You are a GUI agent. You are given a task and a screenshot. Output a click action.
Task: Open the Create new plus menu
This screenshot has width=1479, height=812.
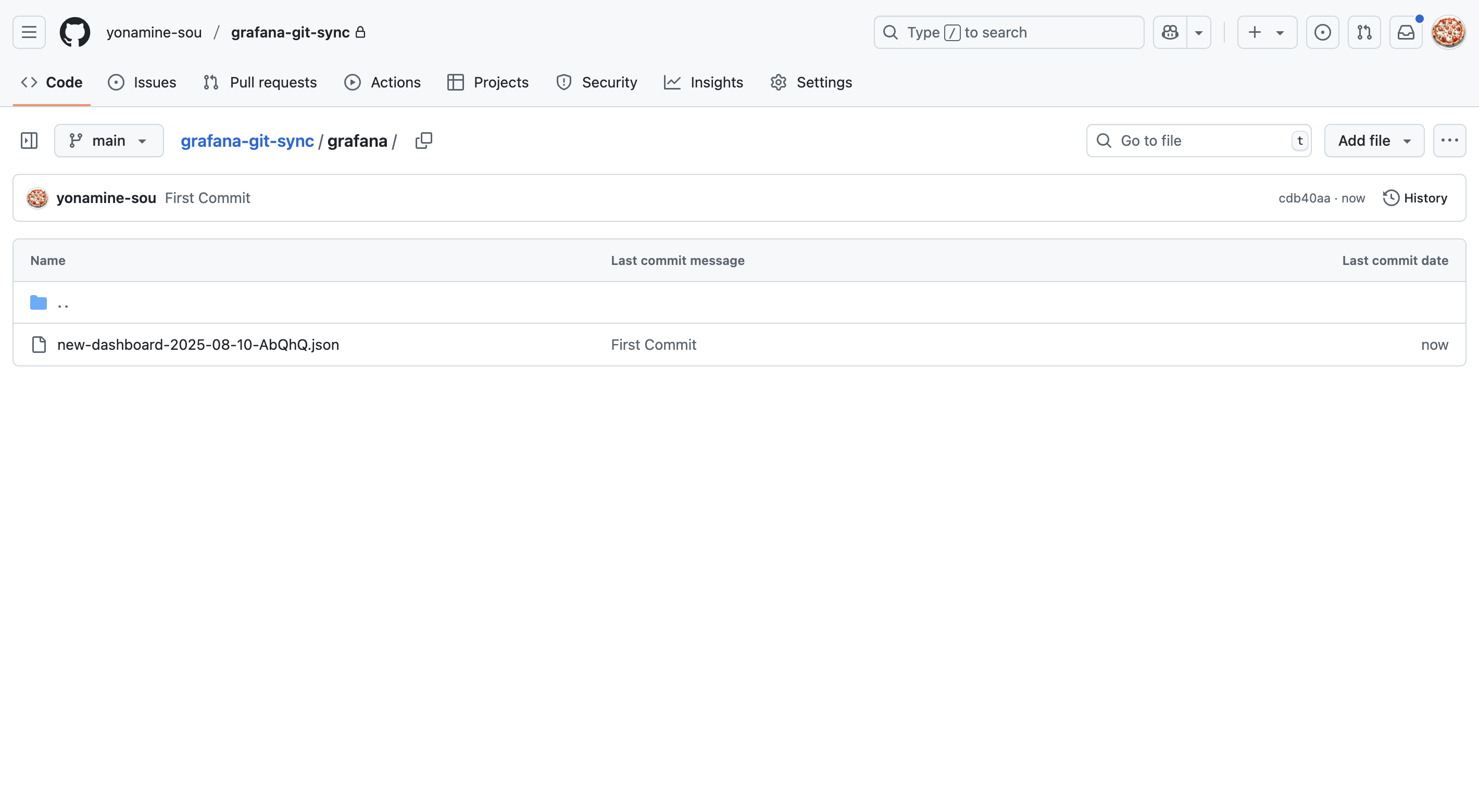click(x=1267, y=32)
